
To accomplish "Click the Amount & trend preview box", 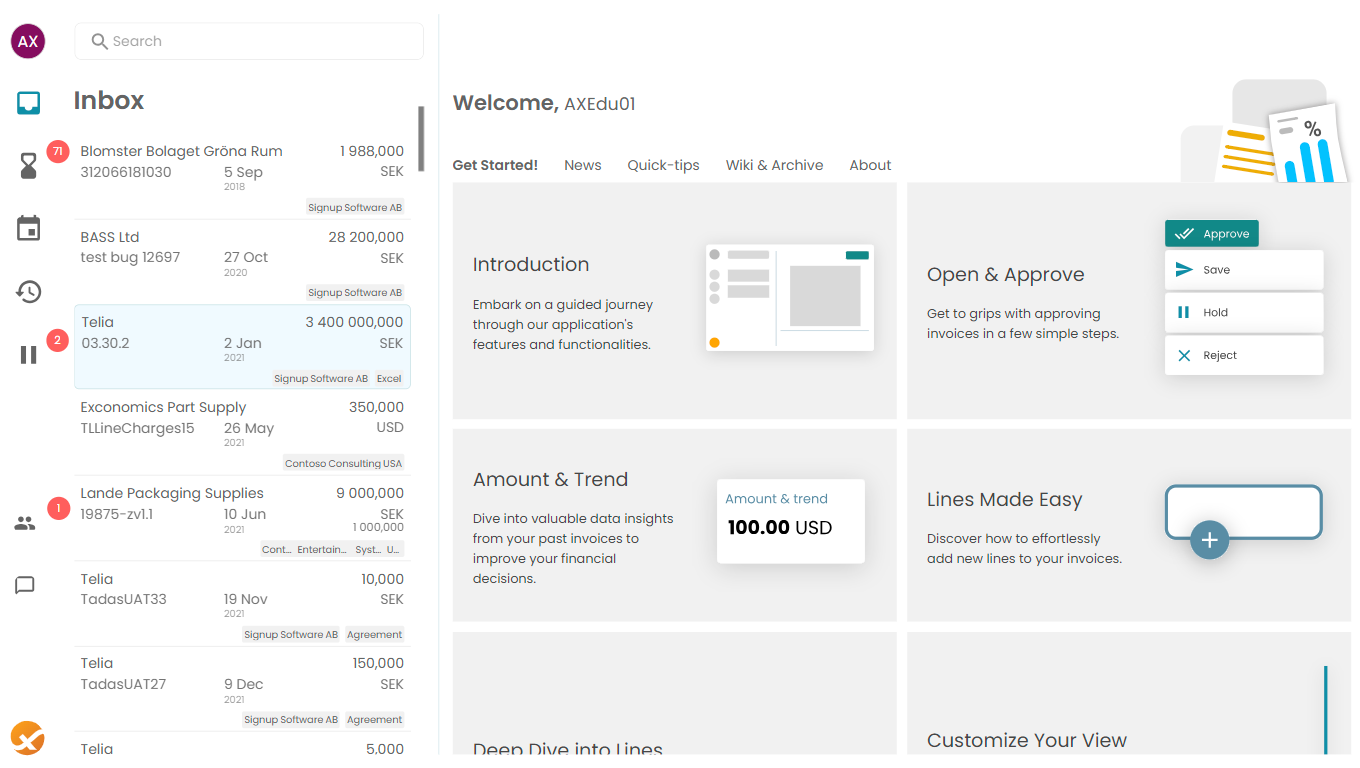I will 790,520.
